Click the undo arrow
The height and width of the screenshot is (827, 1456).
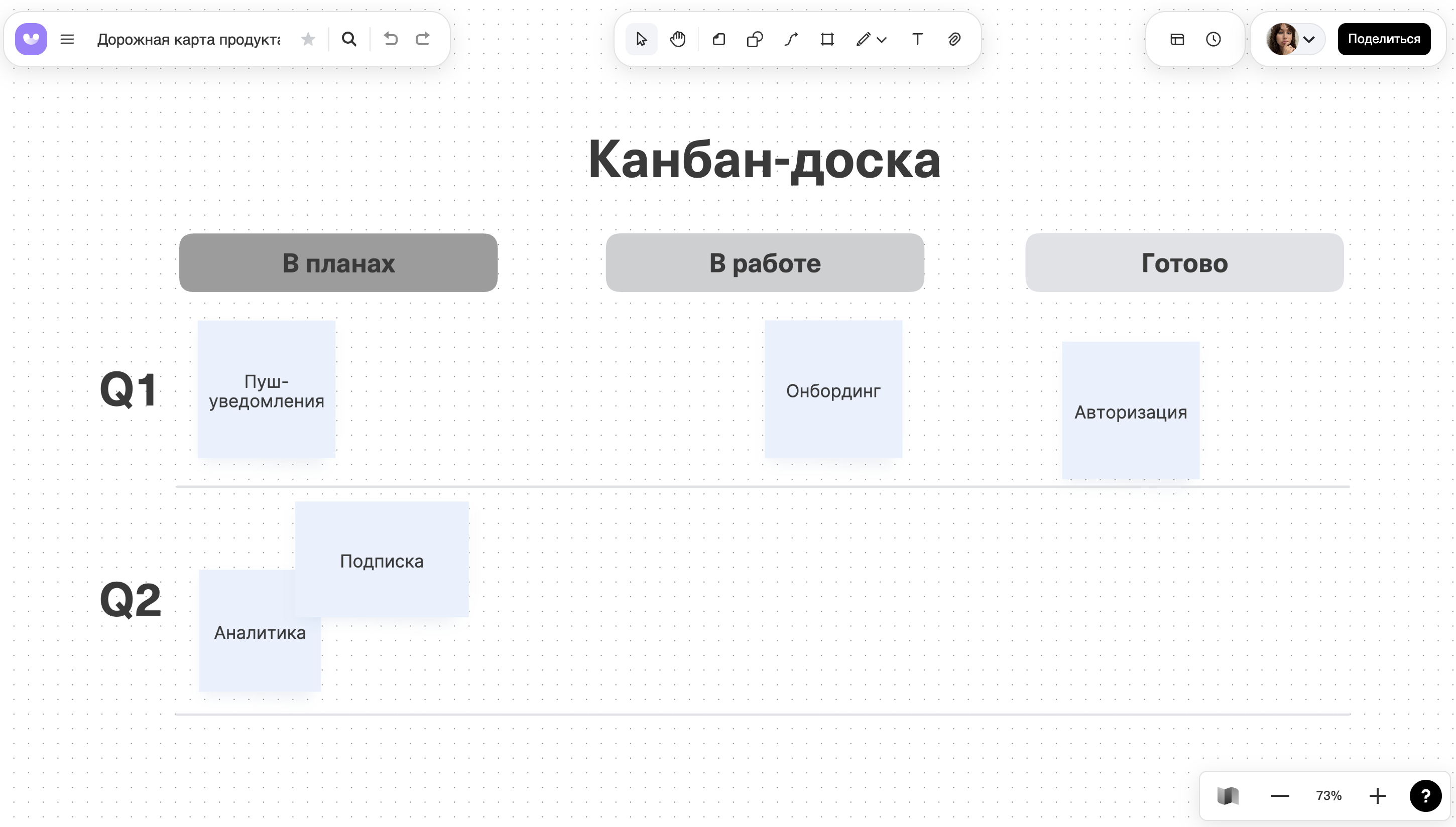(x=390, y=39)
